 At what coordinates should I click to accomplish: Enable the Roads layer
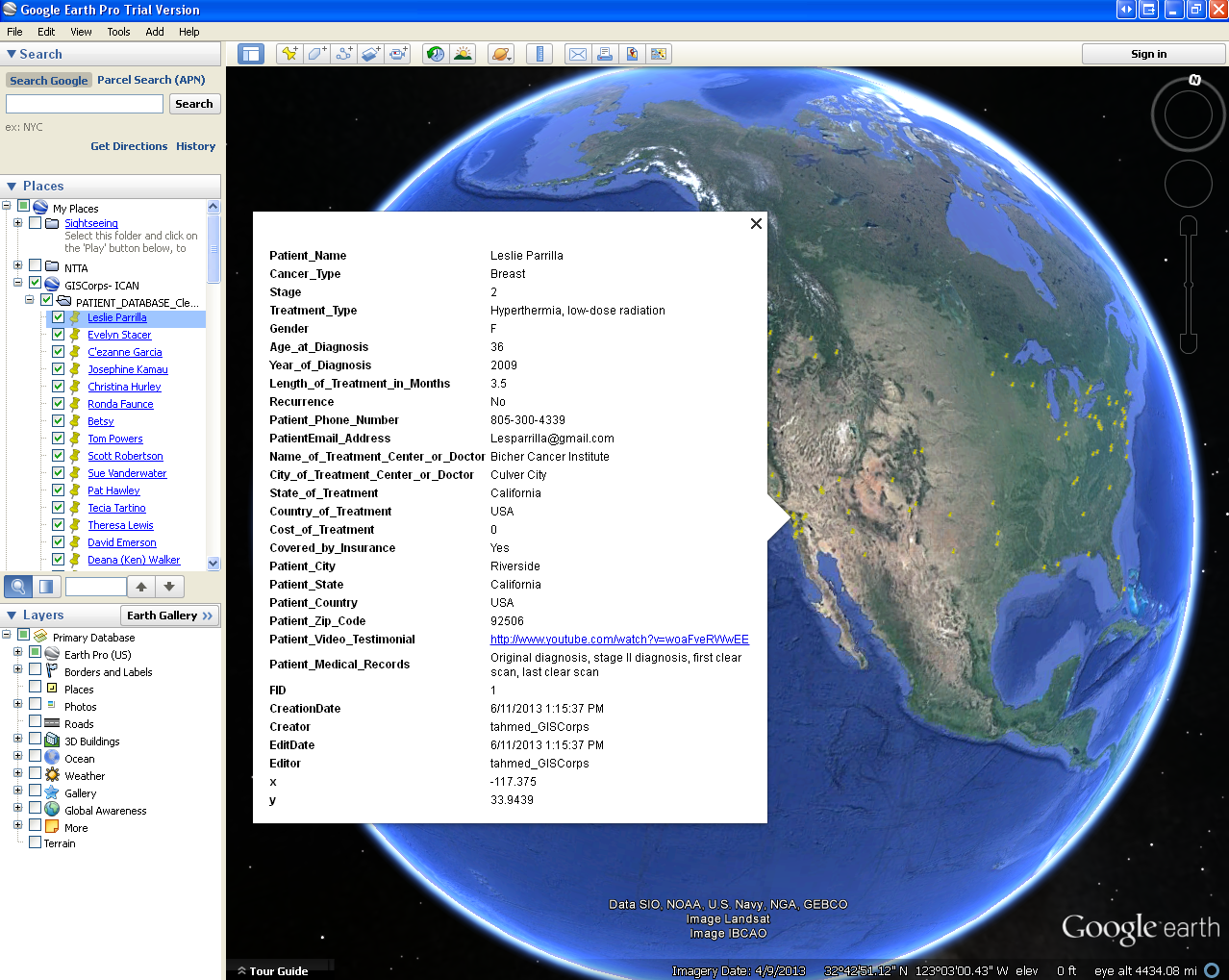pos(36,721)
